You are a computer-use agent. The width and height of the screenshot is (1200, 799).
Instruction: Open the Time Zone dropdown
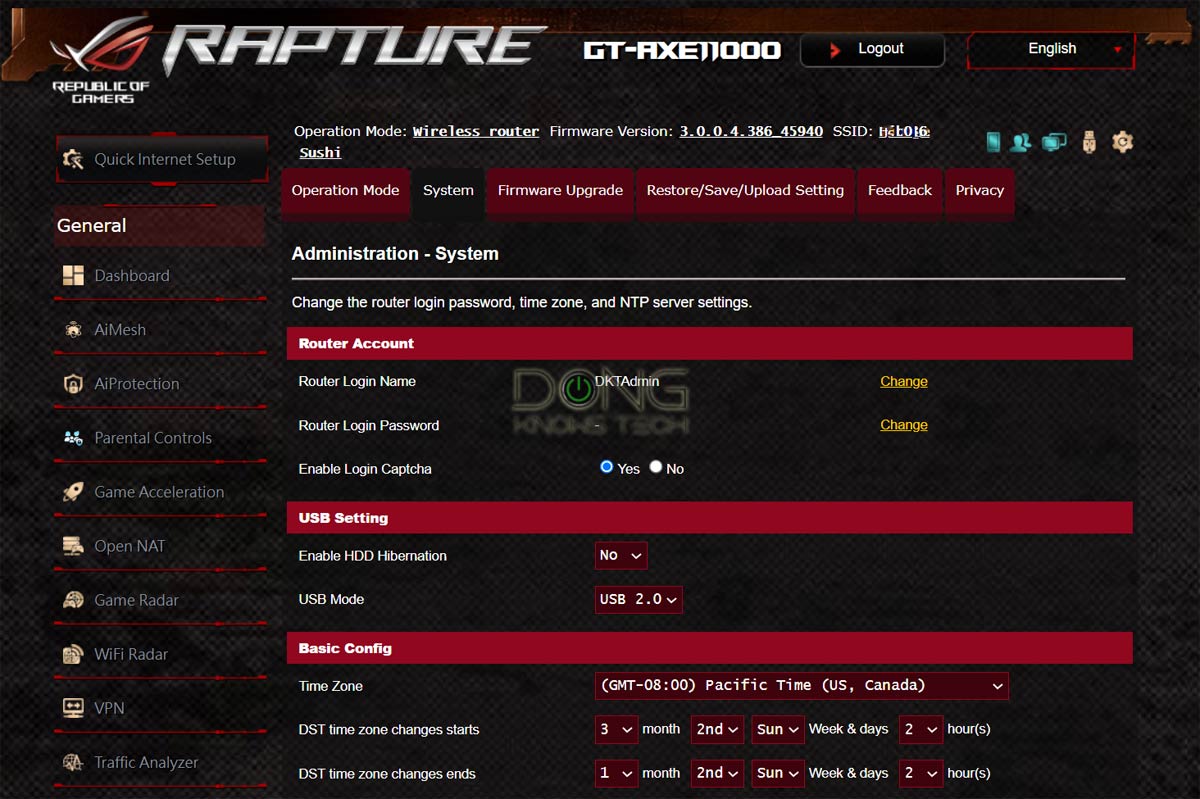pos(801,686)
